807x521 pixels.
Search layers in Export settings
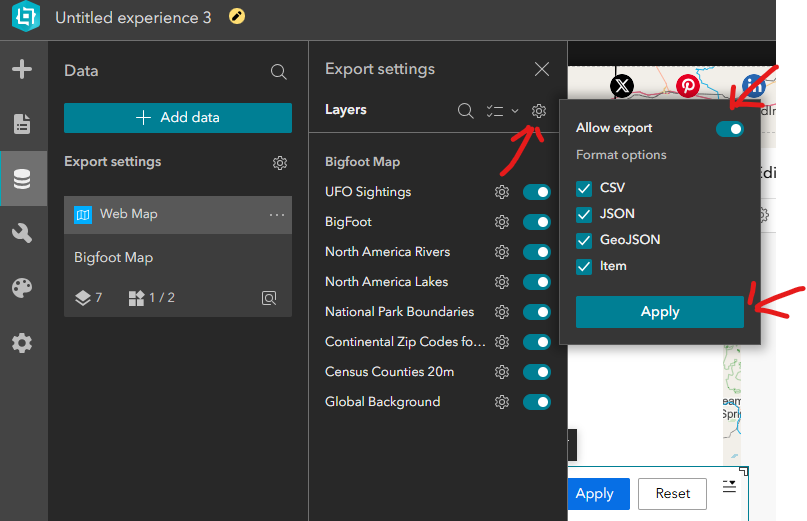[x=465, y=111]
